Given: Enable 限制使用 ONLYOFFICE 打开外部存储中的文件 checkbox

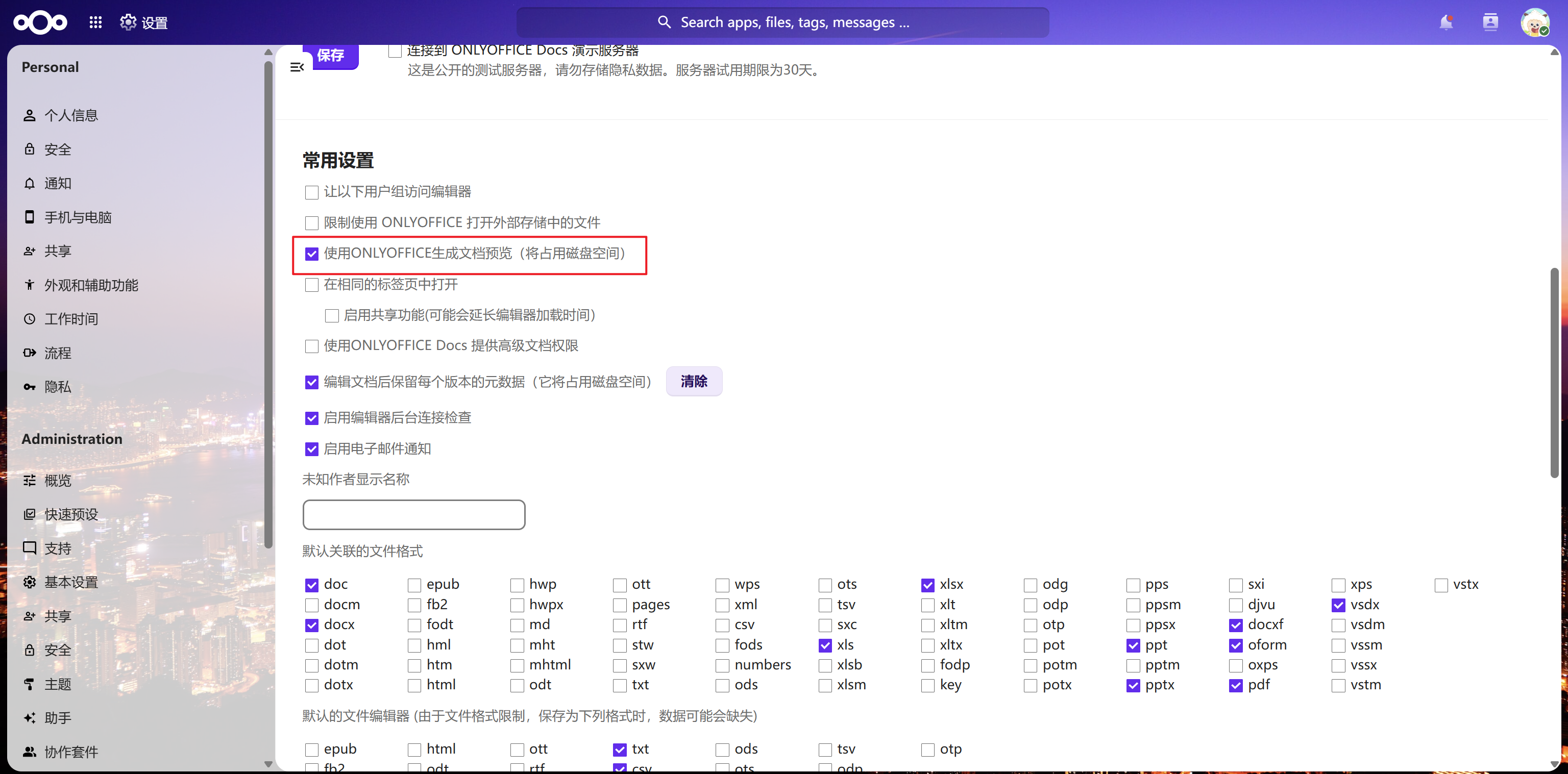Looking at the screenshot, I should (x=312, y=223).
